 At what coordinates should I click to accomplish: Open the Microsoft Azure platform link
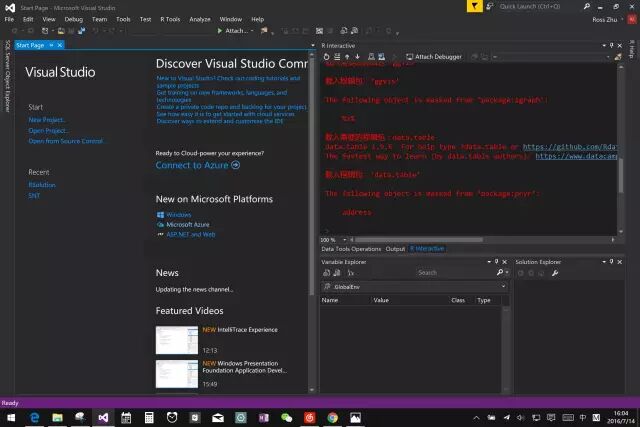(x=188, y=225)
